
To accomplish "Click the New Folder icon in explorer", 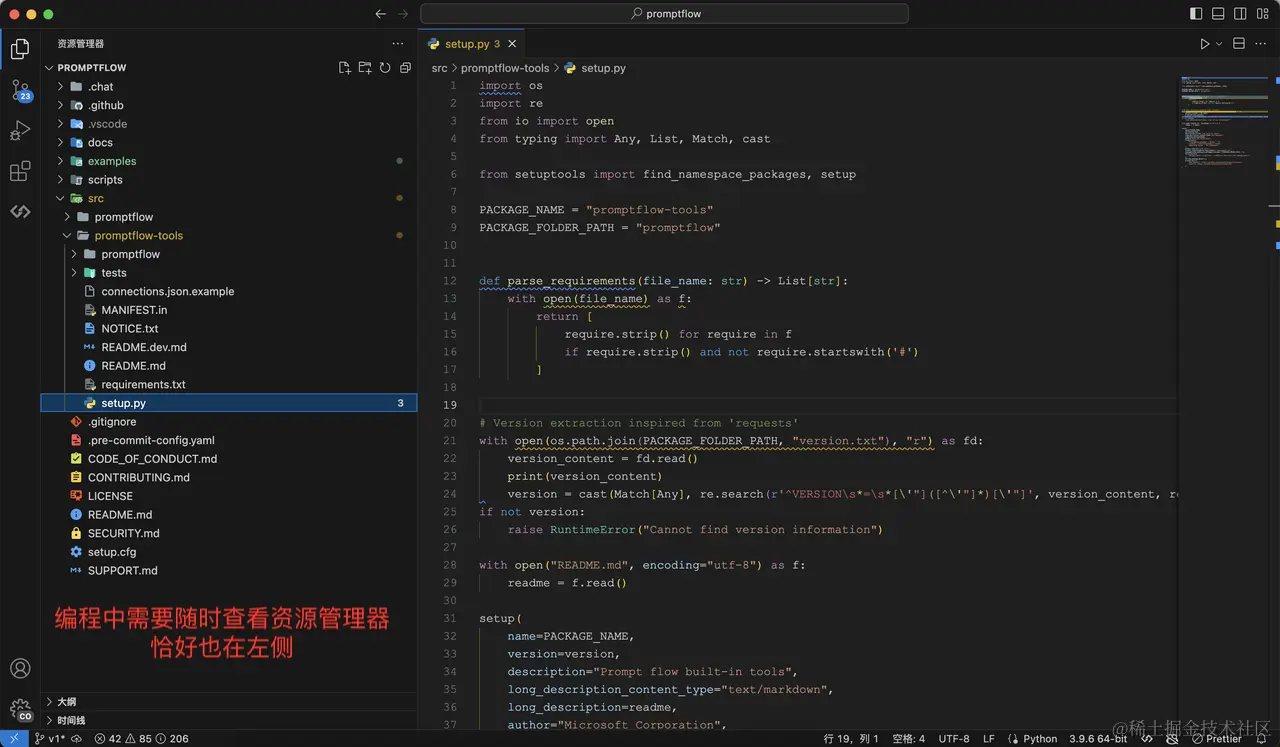I will [365, 68].
